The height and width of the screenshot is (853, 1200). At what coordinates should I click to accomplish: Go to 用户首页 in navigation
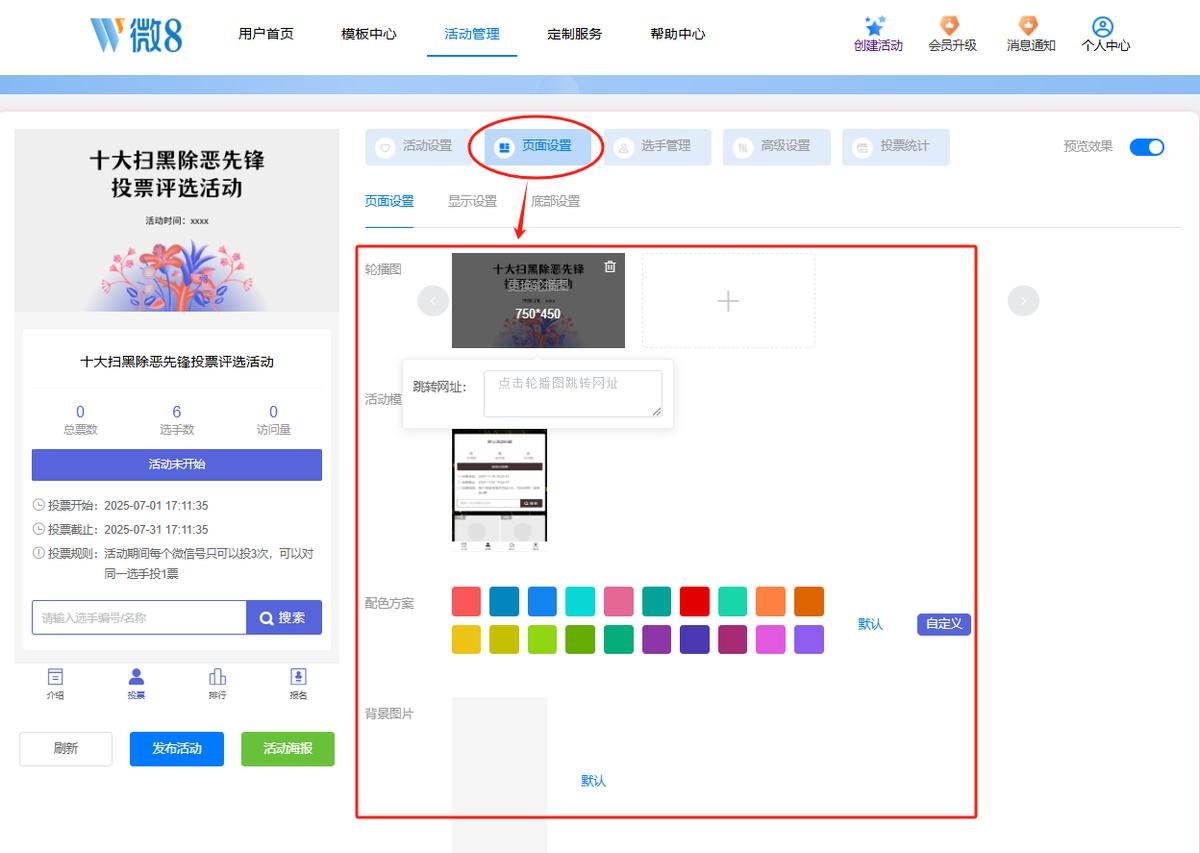click(266, 34)
